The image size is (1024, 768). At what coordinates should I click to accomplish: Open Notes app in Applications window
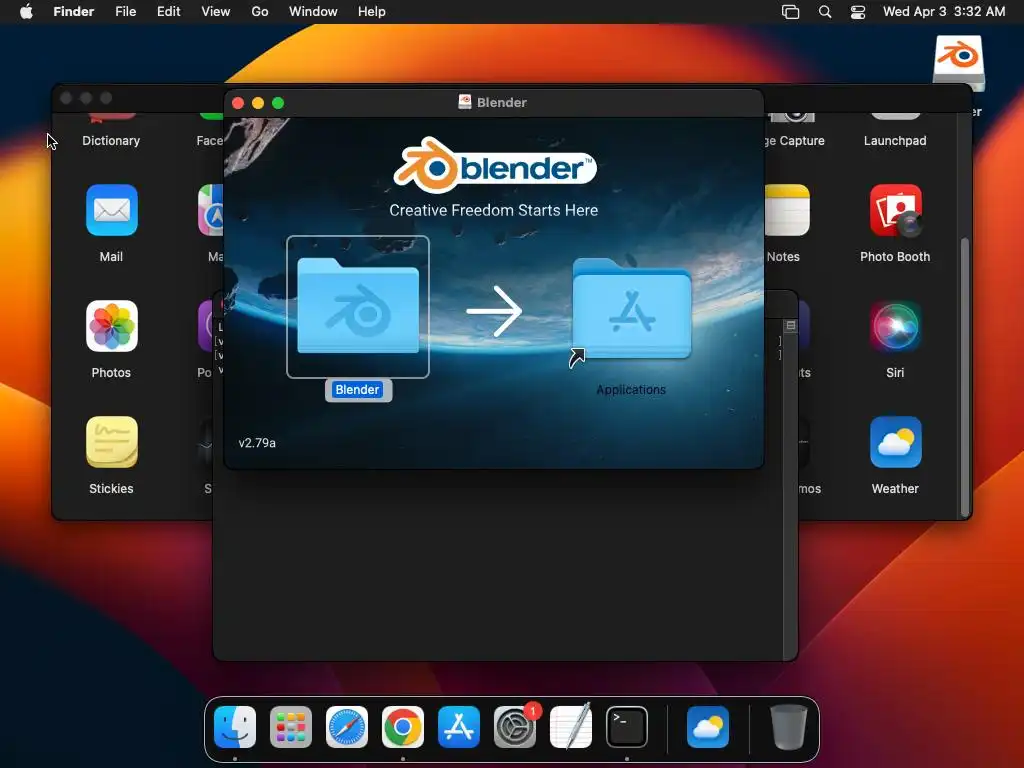788,210
